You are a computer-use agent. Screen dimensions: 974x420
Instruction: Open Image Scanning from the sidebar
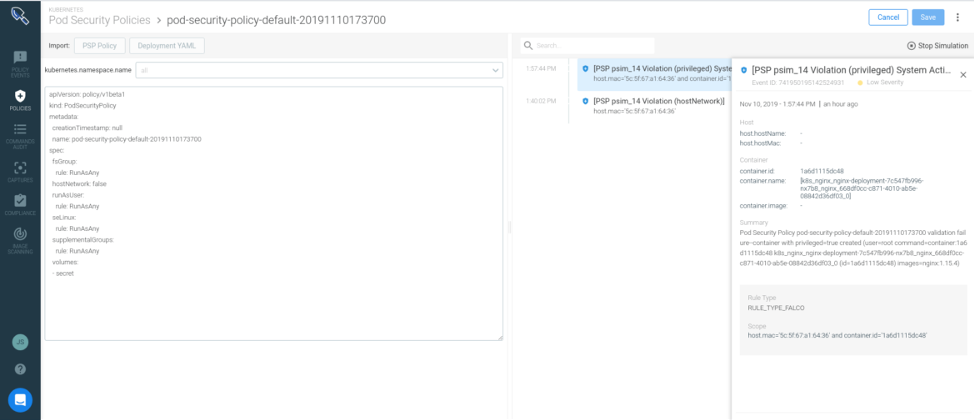[x=20, y=237]
